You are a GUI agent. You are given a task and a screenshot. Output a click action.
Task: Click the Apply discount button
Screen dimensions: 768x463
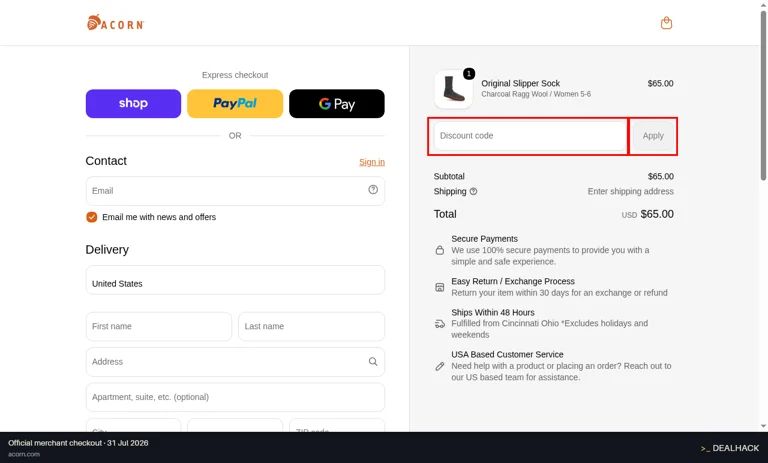653,136
